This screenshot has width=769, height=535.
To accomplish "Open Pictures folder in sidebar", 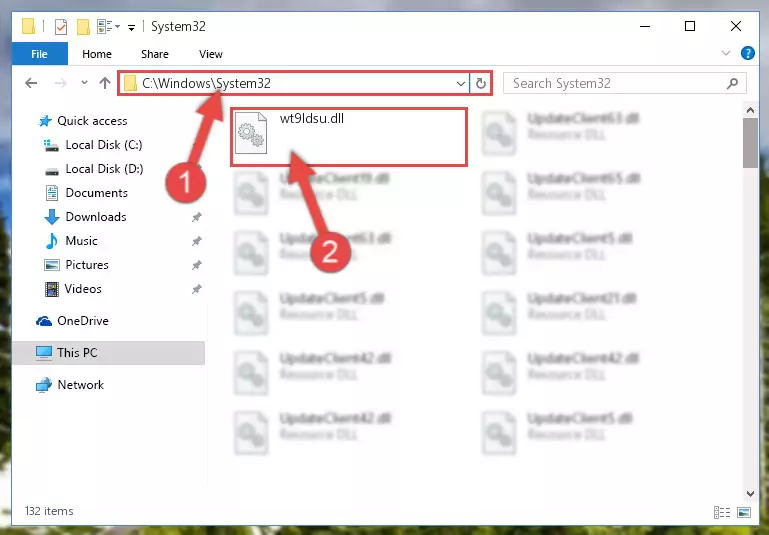I will click(87, 265).
